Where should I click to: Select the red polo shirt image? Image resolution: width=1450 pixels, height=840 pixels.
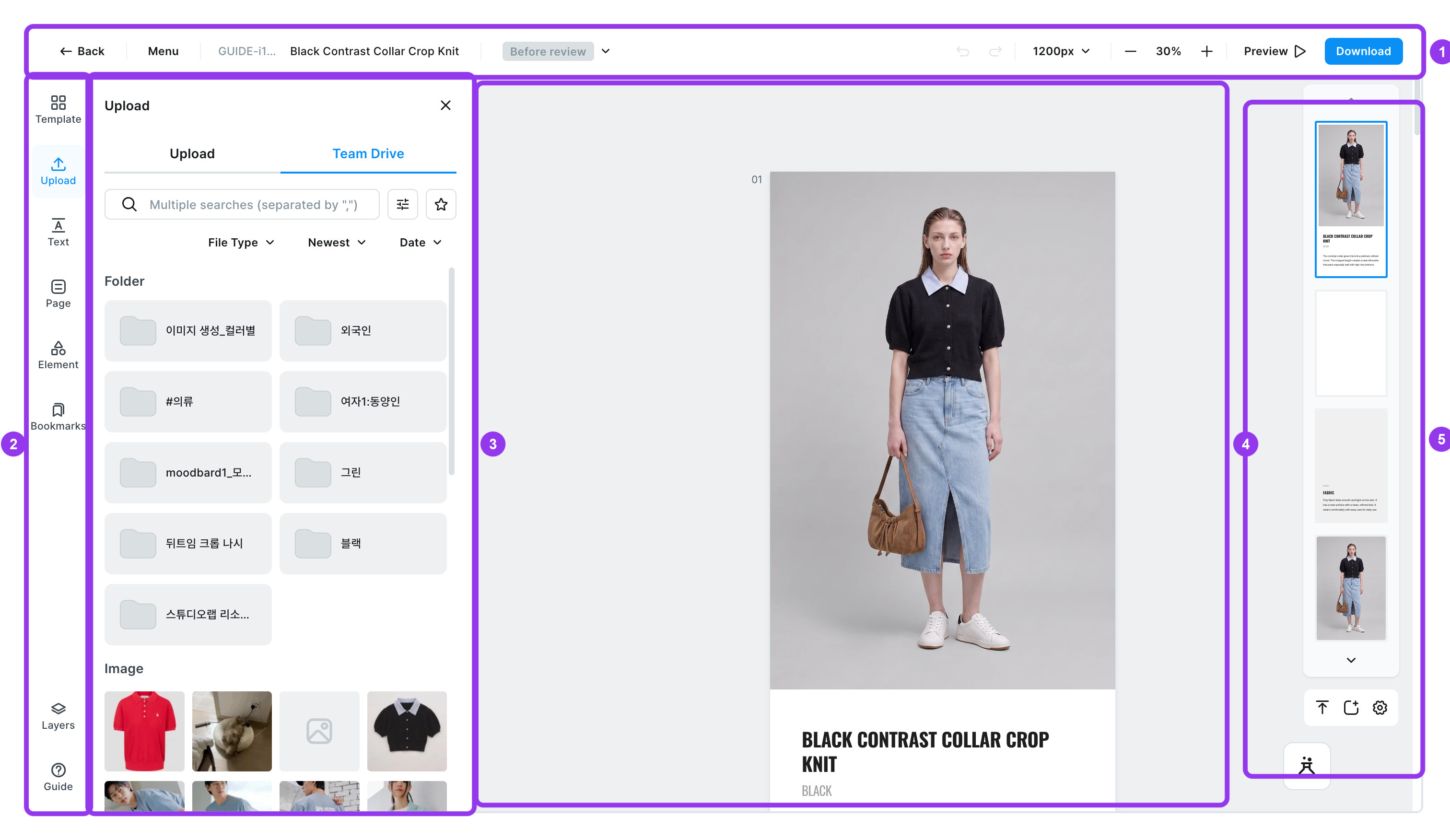click(144, 731)
